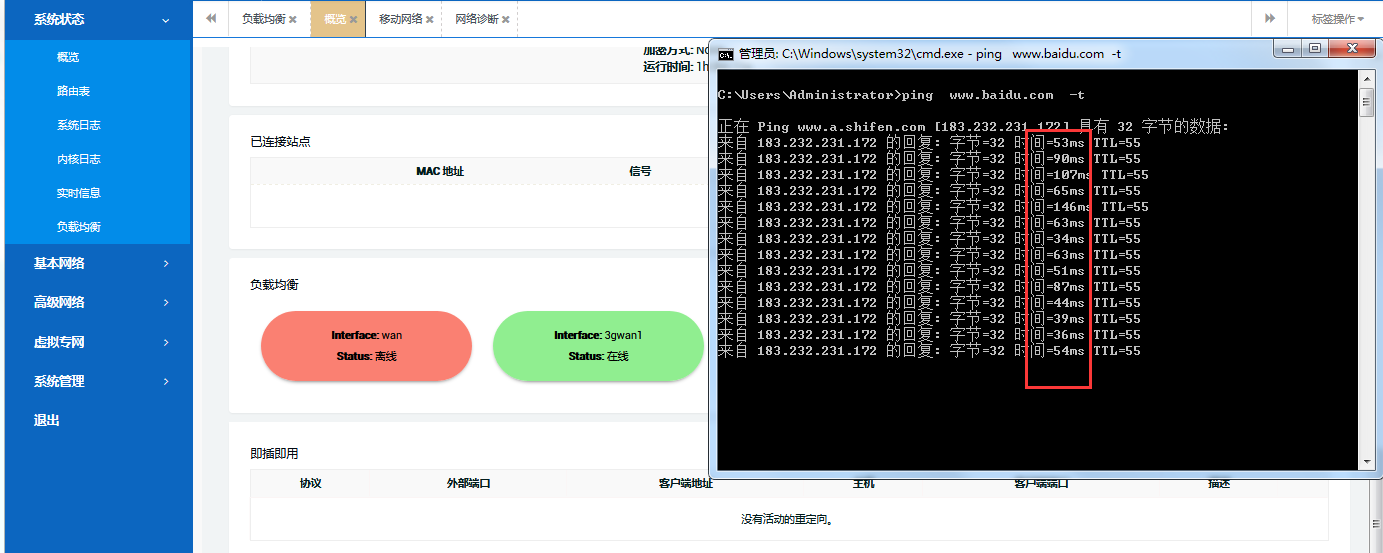Close the 负载均衡 tab using its x
The image size is (1383, 553).
[293, 20]
